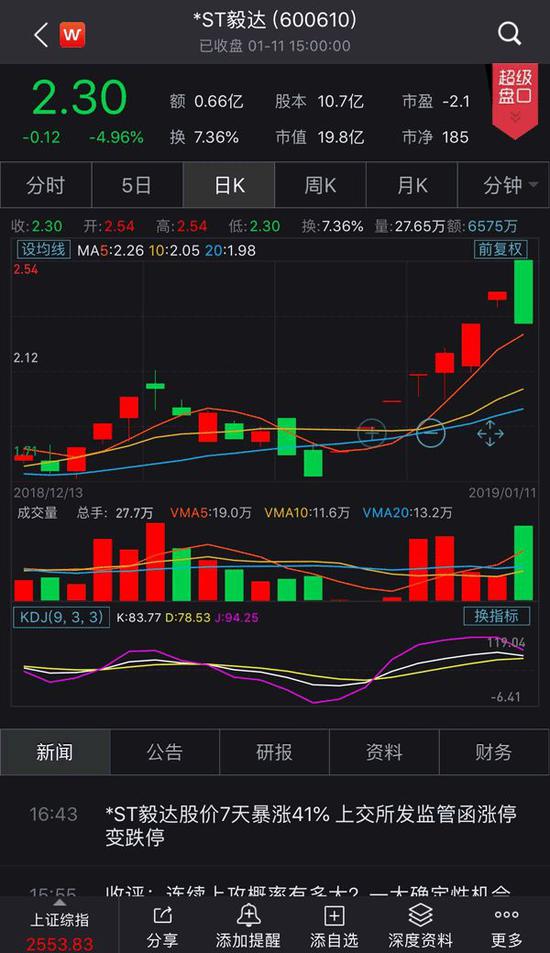Open the 新闻 tab
Screen dimensions: 550x953
55,752
